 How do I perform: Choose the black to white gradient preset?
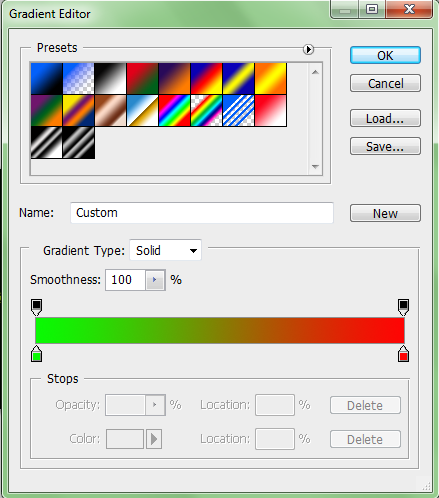[110, 79]
